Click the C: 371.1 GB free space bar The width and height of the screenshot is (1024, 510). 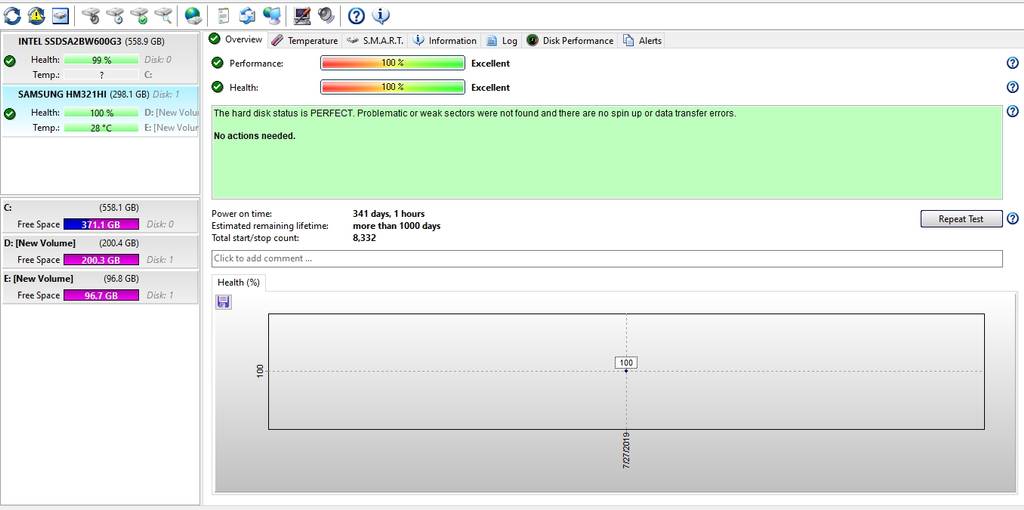click(101, 224)
